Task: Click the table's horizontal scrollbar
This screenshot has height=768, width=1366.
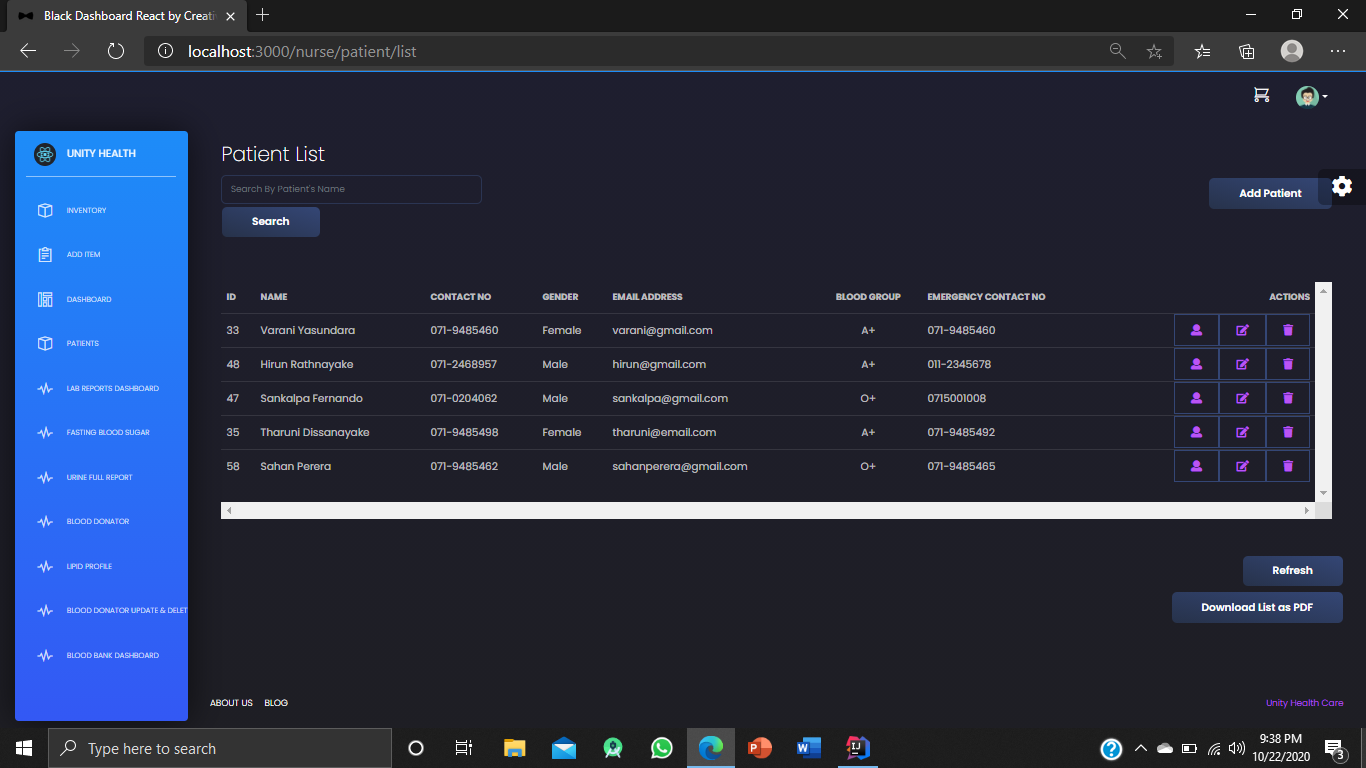Action: [768, 510]
